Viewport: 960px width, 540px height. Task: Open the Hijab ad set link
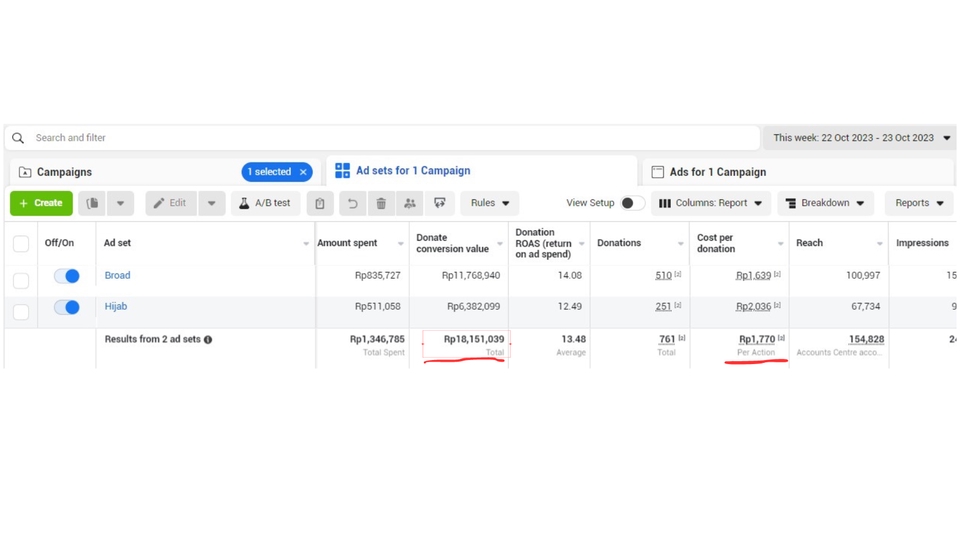116,306
